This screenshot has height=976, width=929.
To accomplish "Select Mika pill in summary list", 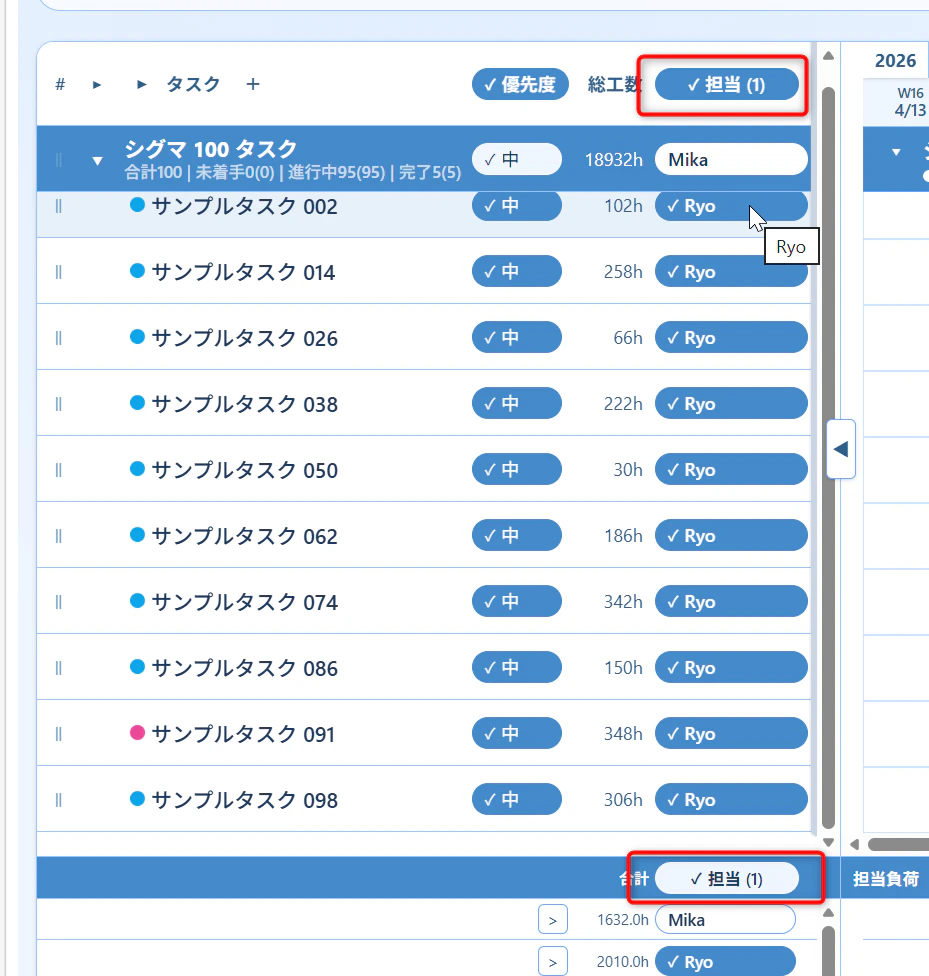I will click(x=725, y=919).
